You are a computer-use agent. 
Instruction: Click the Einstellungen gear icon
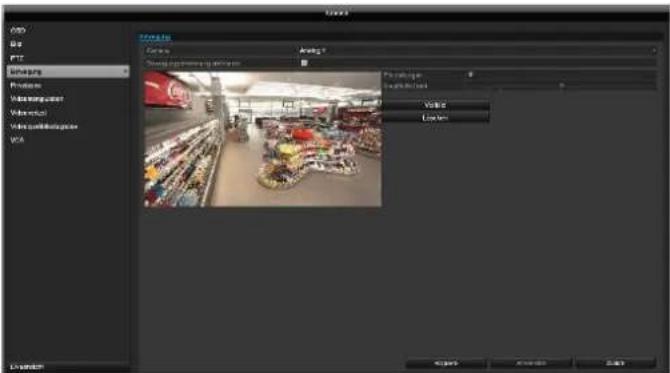point(470,74)
